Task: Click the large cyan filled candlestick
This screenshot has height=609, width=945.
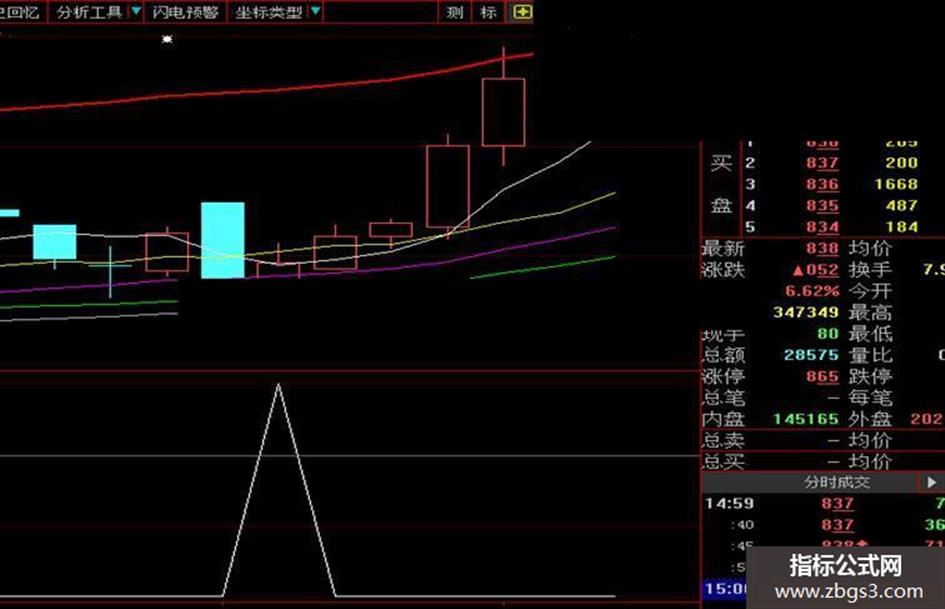Action: [223, 240]
